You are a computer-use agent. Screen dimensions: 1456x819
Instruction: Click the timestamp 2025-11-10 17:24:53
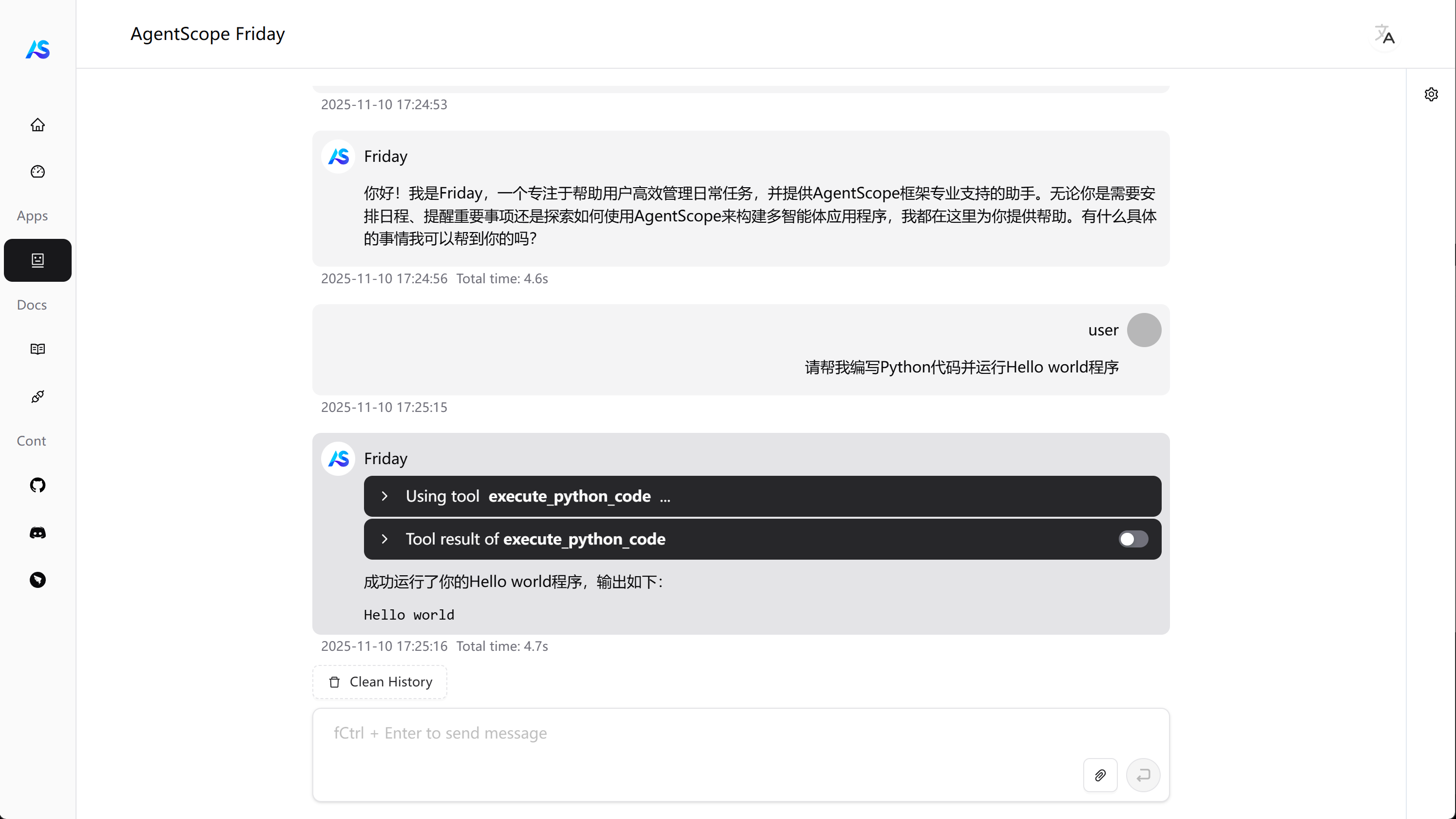click(384, 105)
